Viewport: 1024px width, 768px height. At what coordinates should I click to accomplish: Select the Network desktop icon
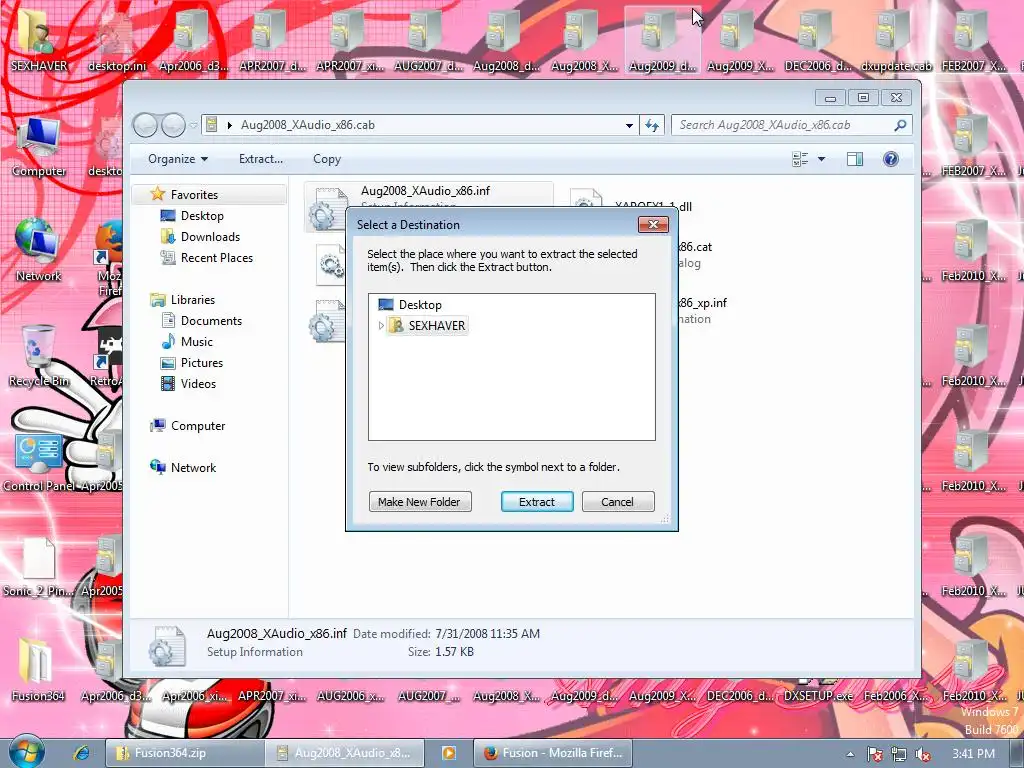[x=38, y=251]
